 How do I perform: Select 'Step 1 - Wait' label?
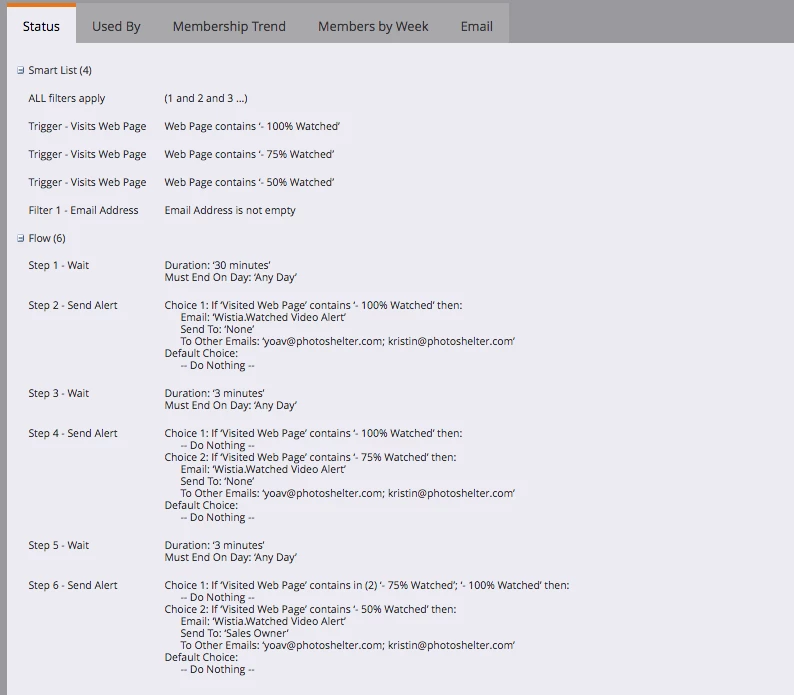tap(59, 265)
